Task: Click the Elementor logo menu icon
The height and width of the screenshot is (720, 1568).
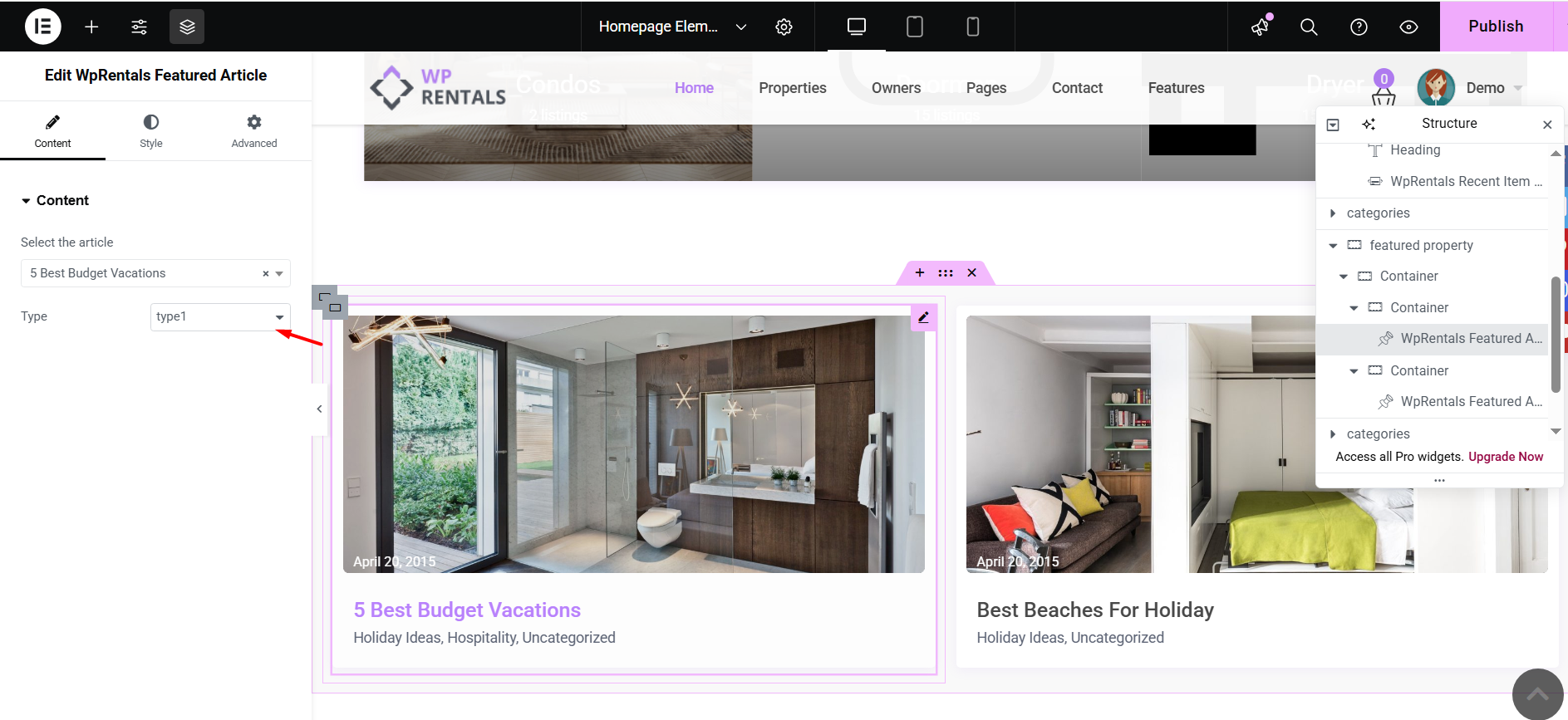Action: pyautogui.click(x=42, y=27)
